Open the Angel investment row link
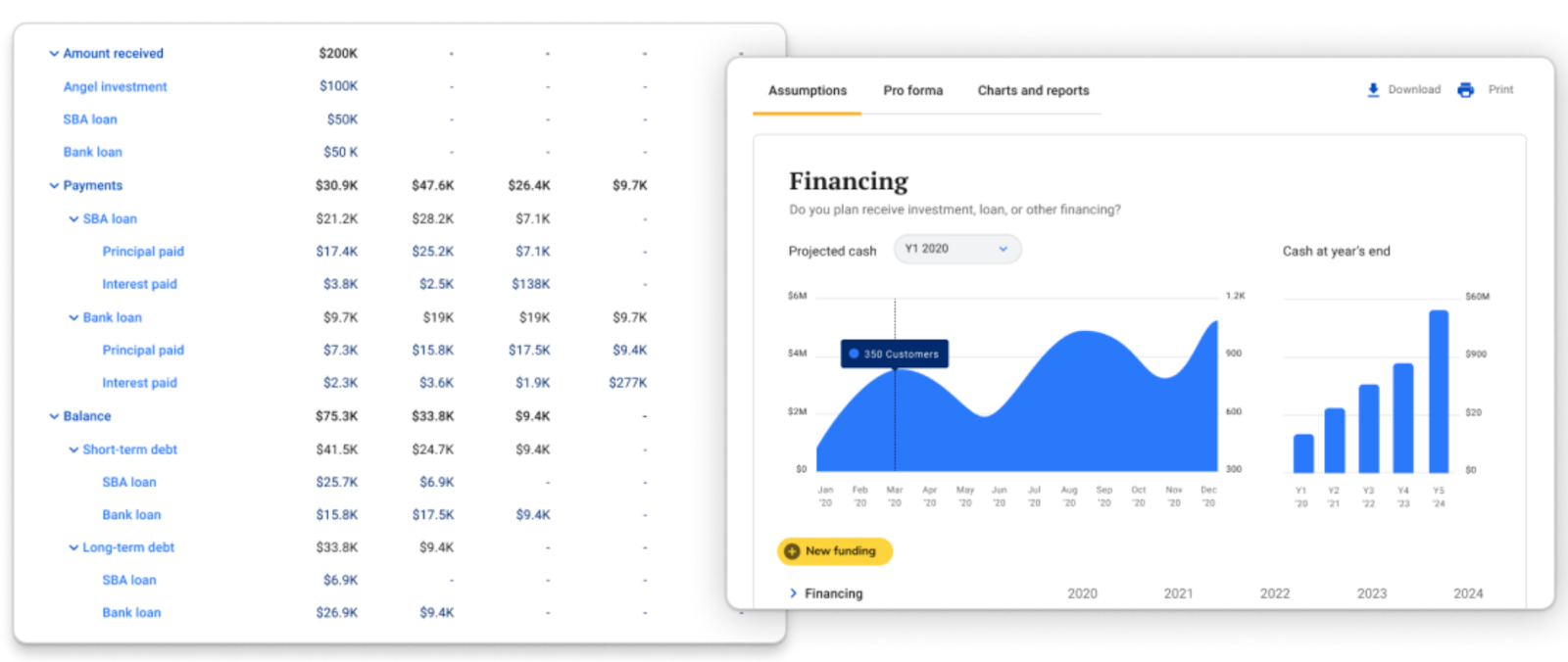The width and height of the screenshot is (1568, 662). pos(115,86)
